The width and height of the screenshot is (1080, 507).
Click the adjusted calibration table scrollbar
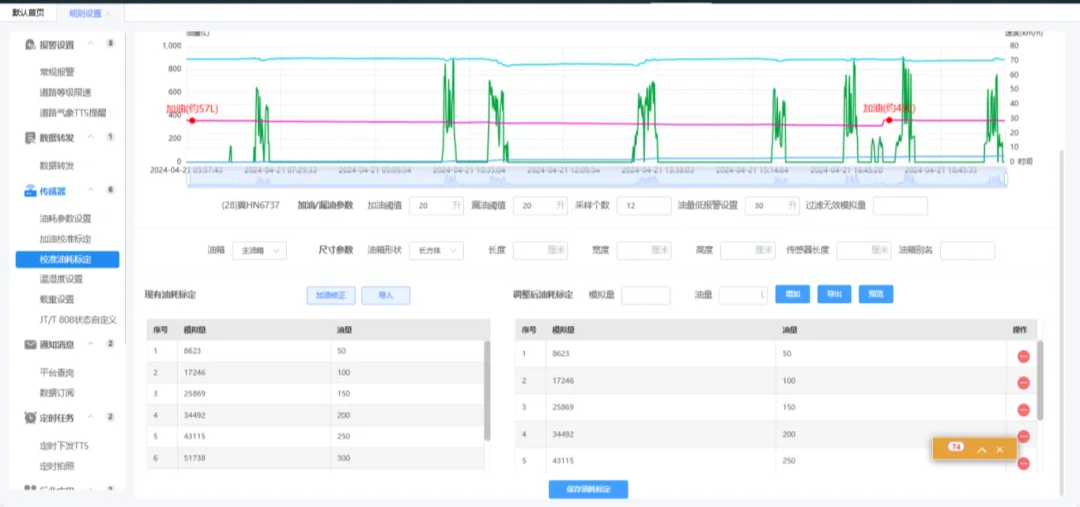1040,380
